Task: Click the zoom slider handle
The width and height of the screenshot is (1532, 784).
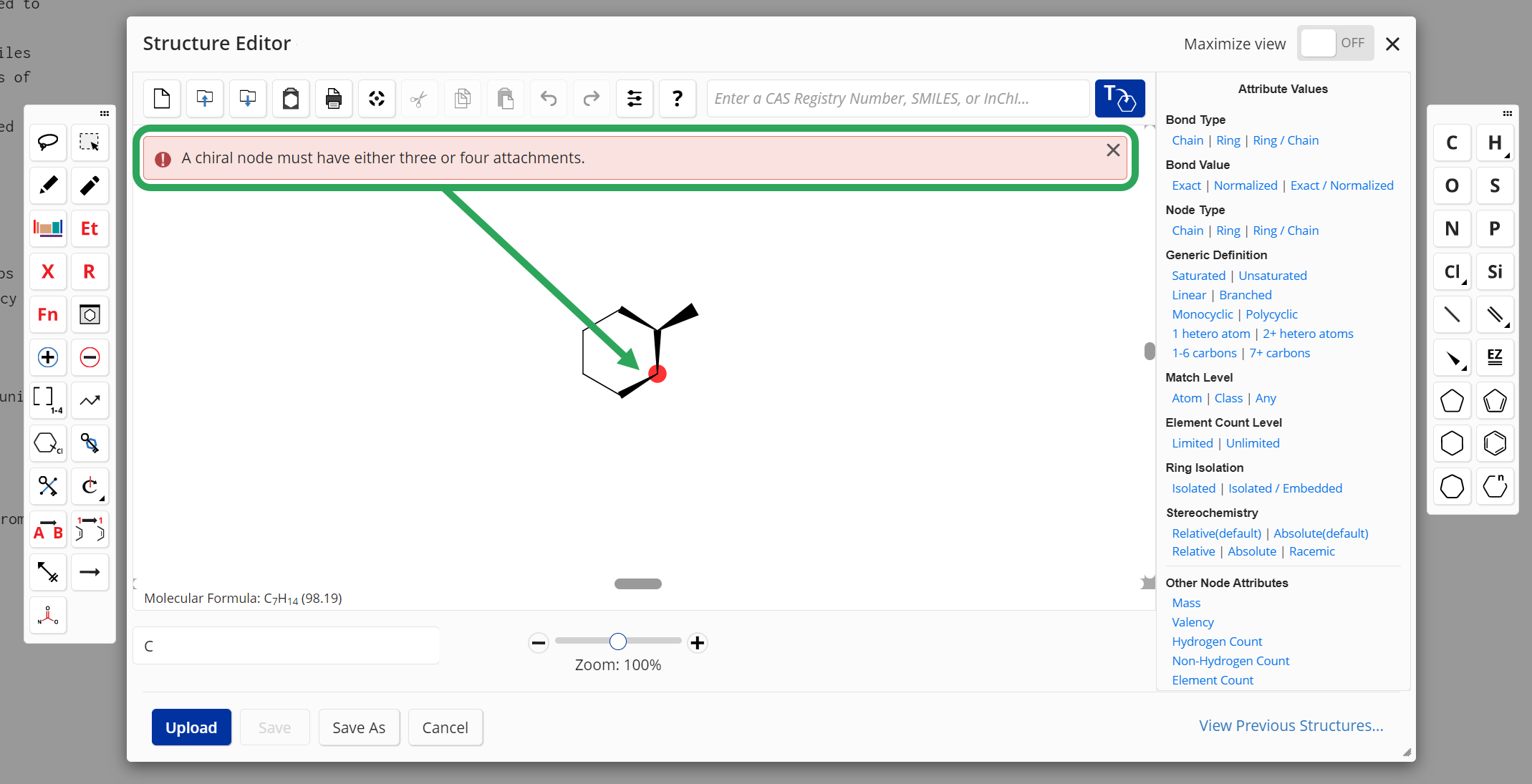Action: 618,642
